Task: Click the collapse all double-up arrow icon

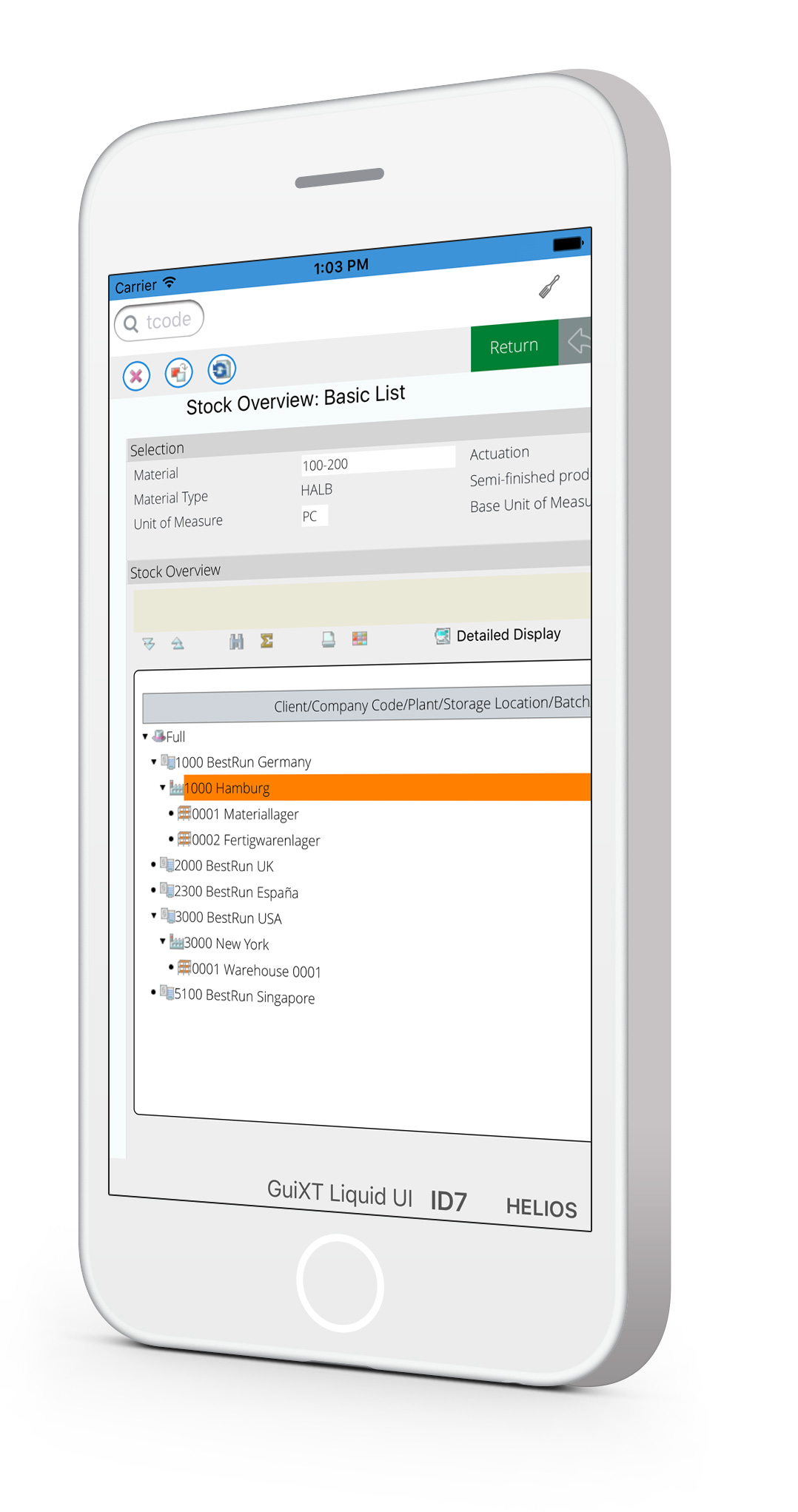Action: (178, 643)
